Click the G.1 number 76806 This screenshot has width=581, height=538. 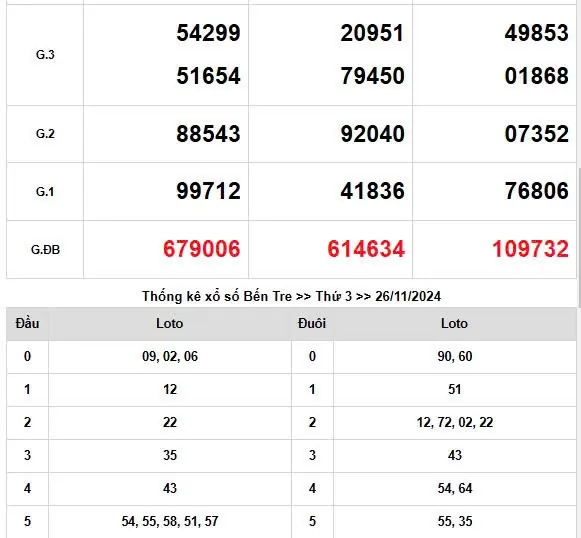537,191
